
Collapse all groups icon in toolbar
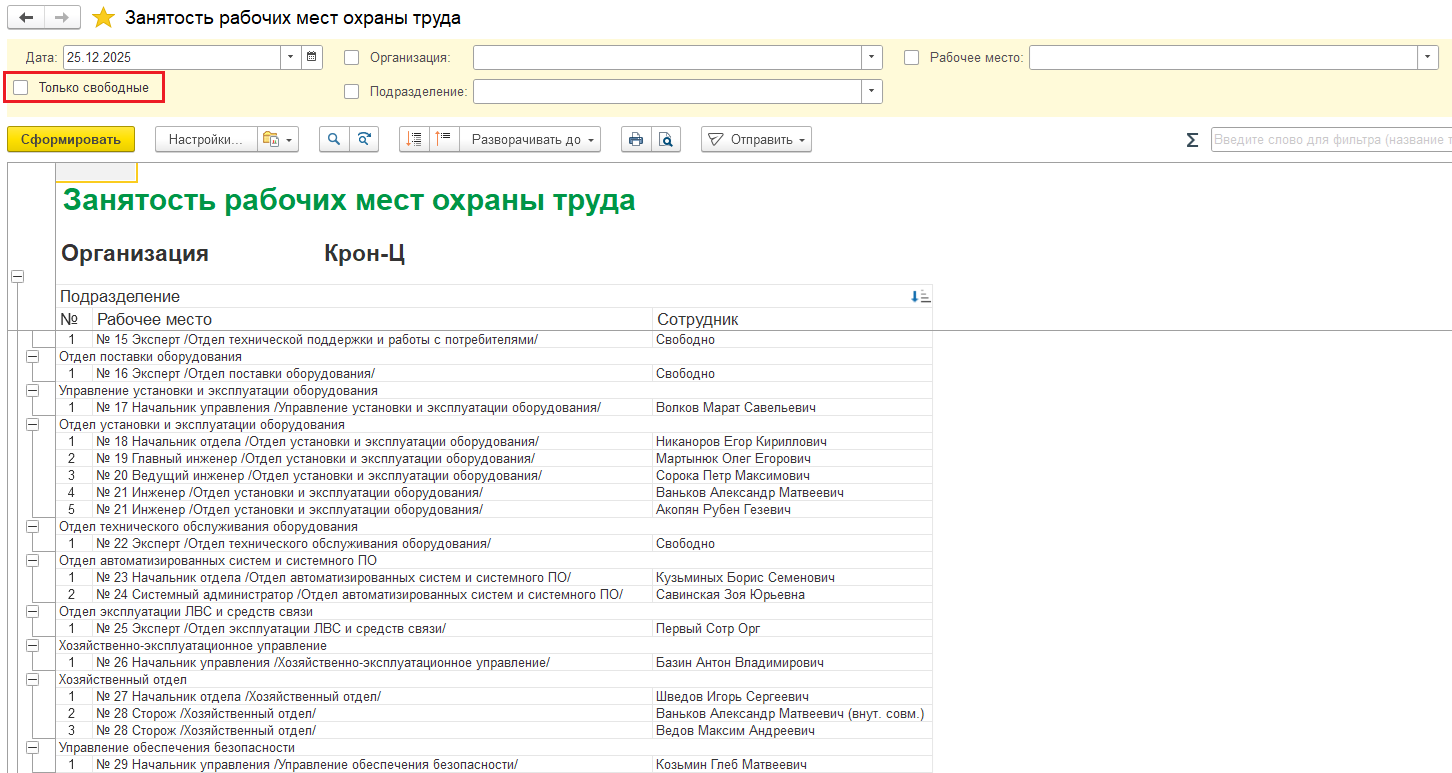[x=444, y=140]
